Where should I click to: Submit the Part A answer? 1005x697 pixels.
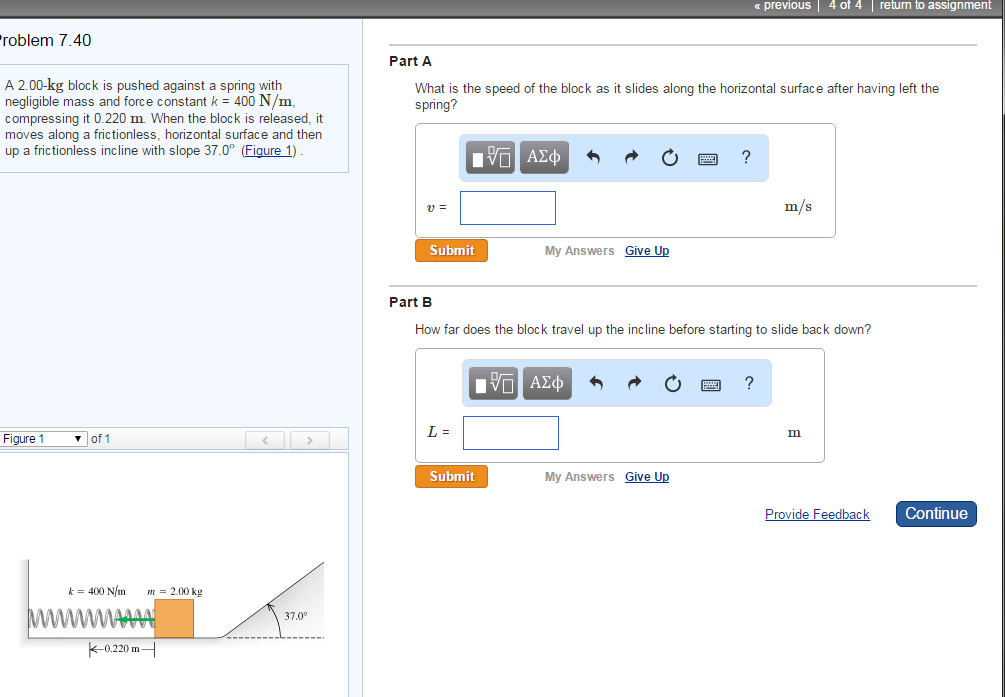[x=451, y=250]
